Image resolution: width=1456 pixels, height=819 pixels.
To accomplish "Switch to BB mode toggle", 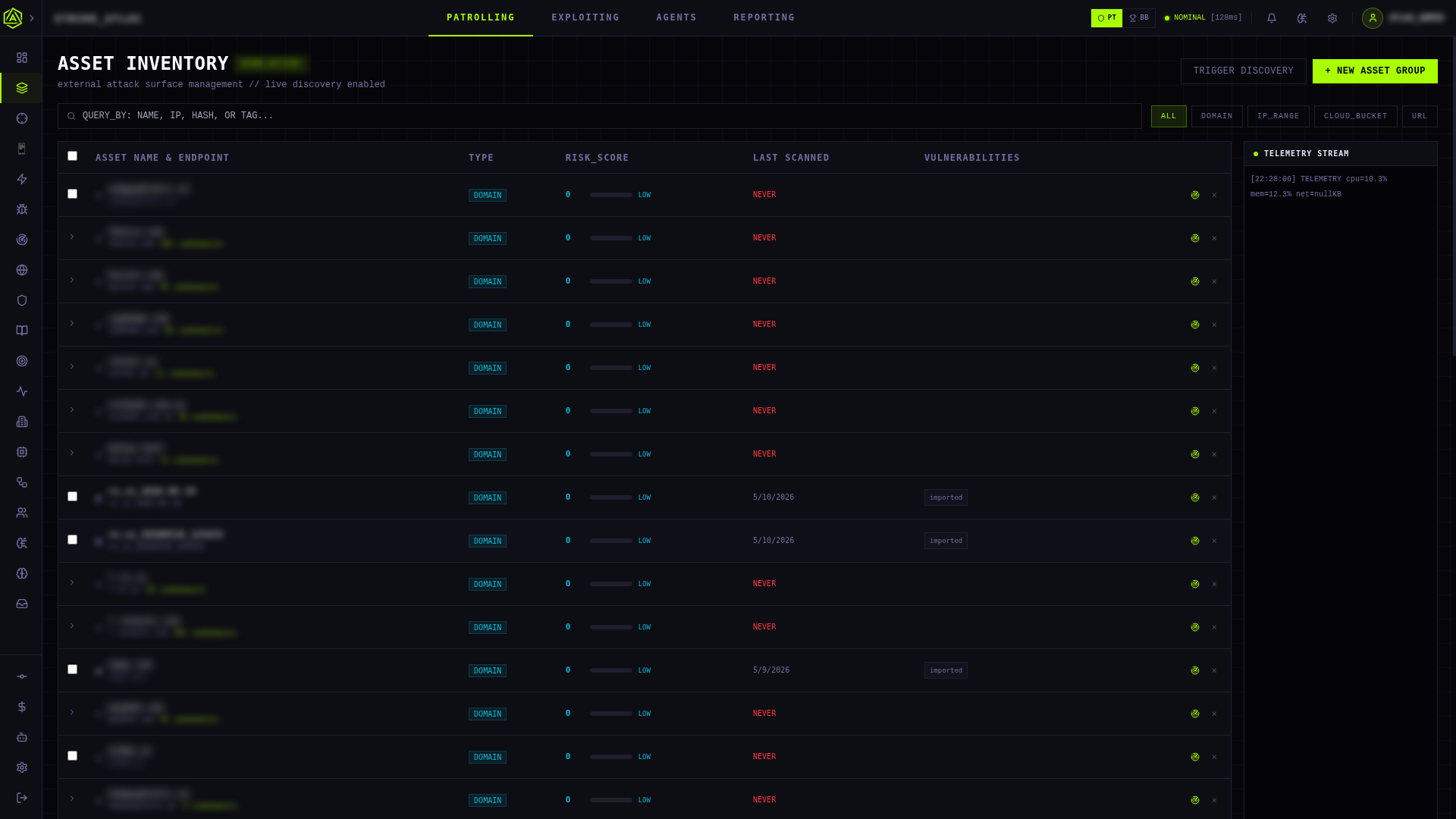I will pyautogui.click(x=1139, y=18).
